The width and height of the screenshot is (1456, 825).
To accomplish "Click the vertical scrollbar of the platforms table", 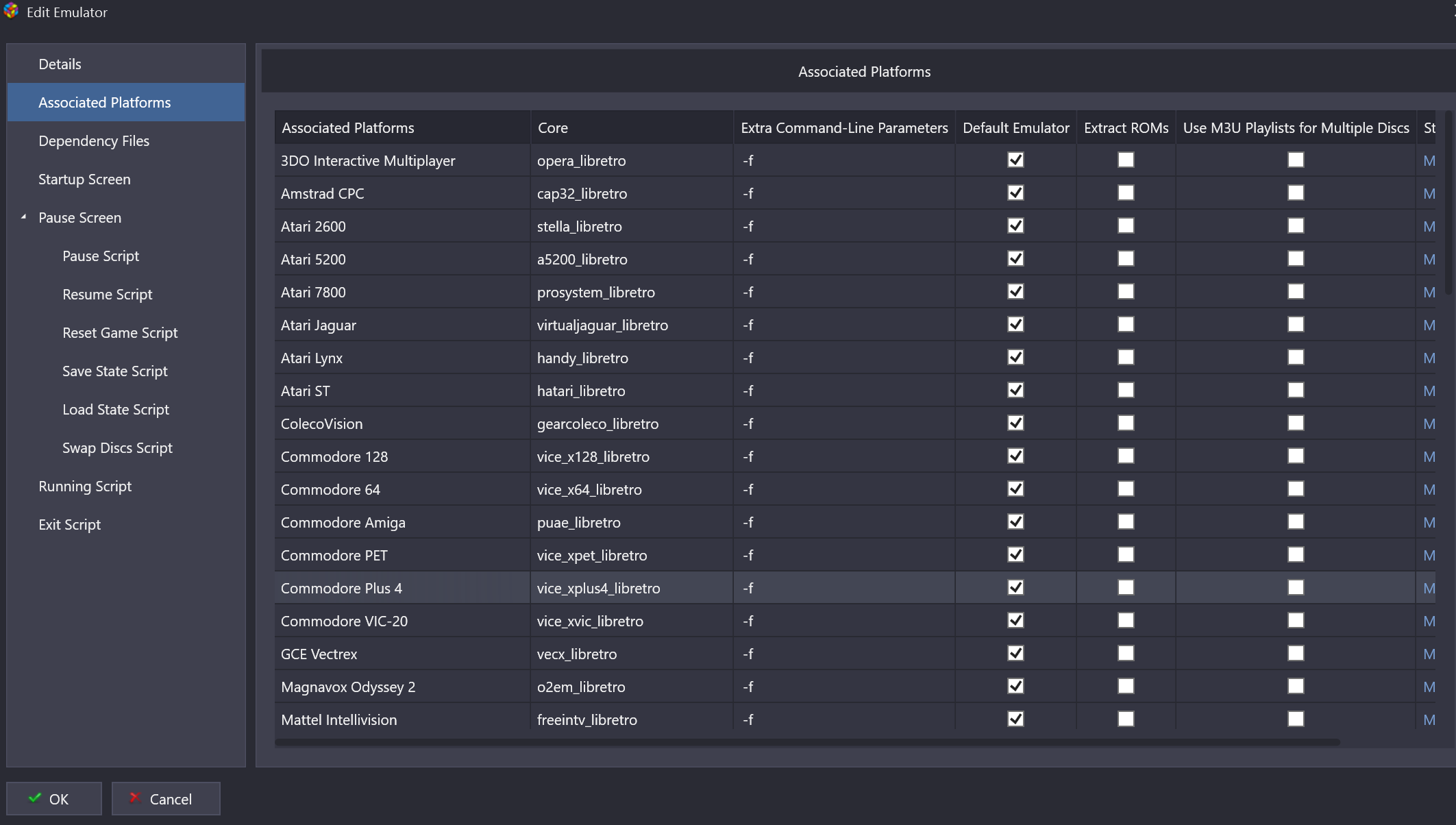I will (x=1448, y=203).
